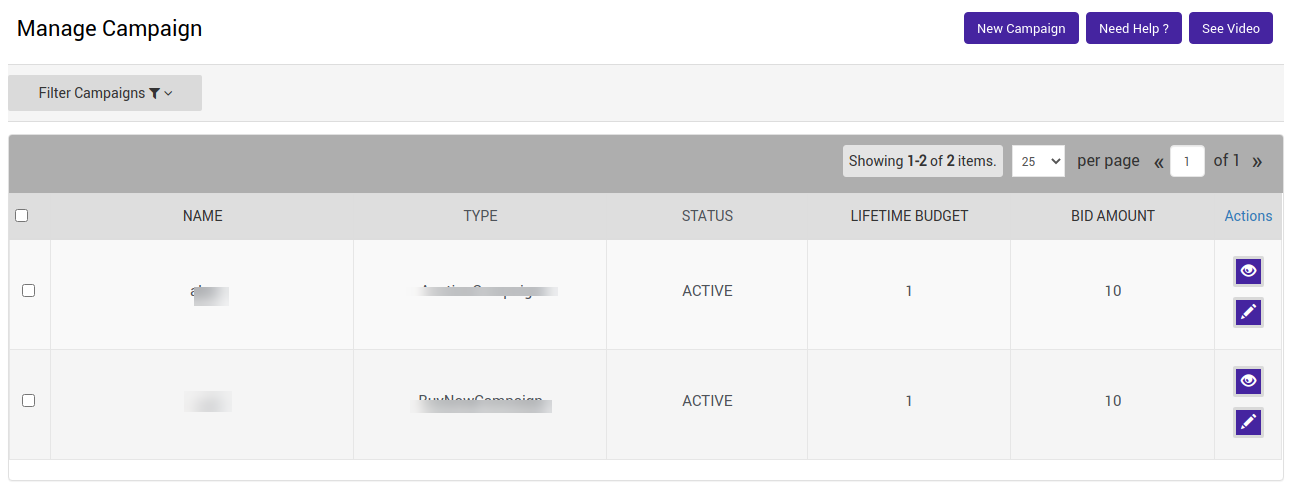Go to next page double-arrow icon

coord(1257,161)
